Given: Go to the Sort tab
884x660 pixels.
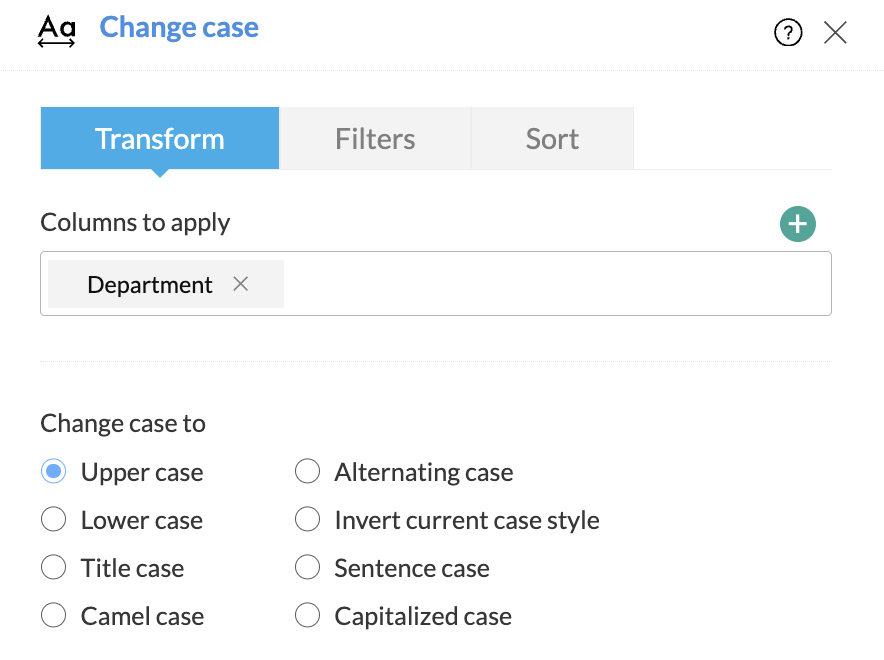Looking at the screenshot, I should (552, 139).
